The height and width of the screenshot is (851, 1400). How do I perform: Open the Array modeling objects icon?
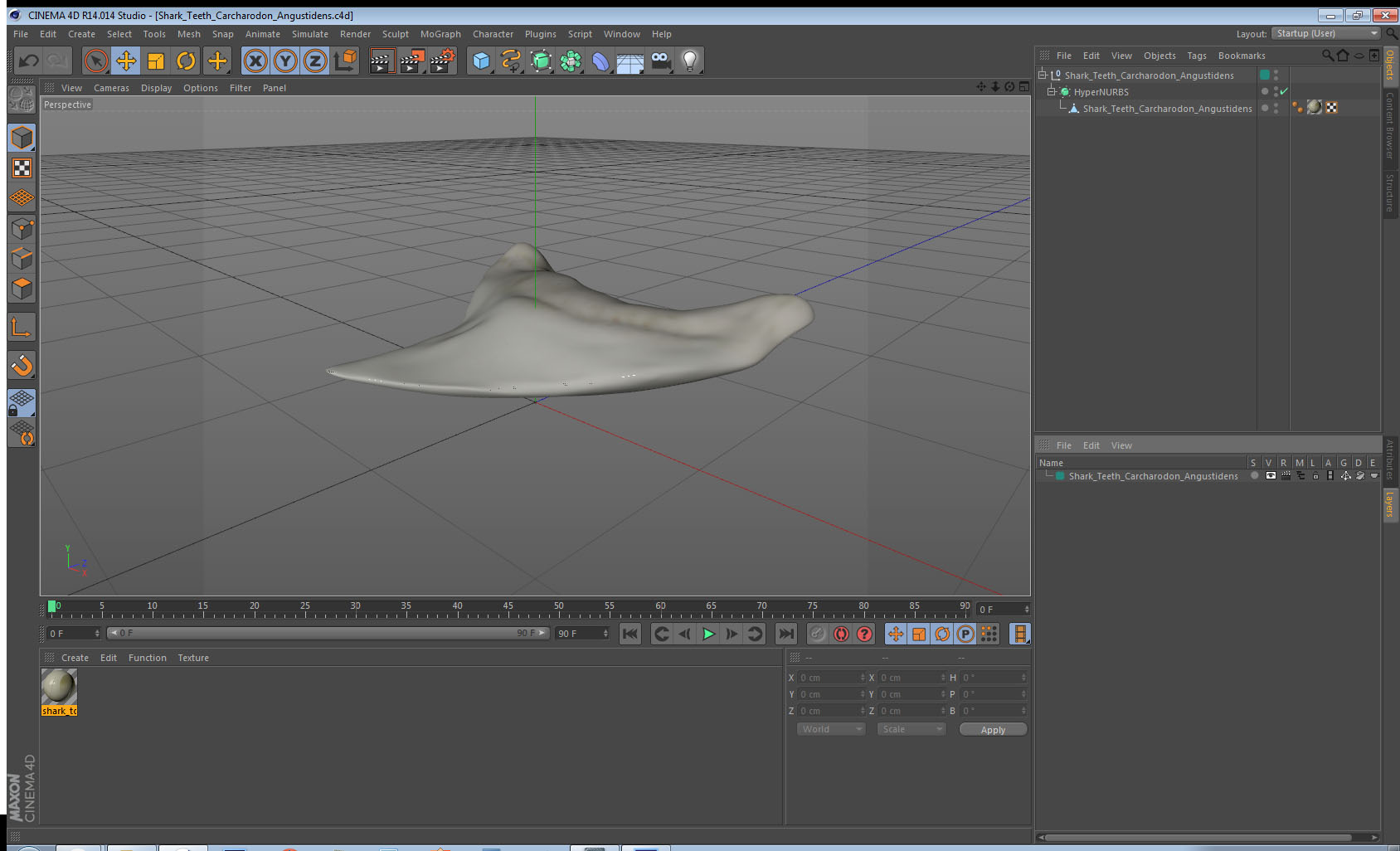coord(571,61)
